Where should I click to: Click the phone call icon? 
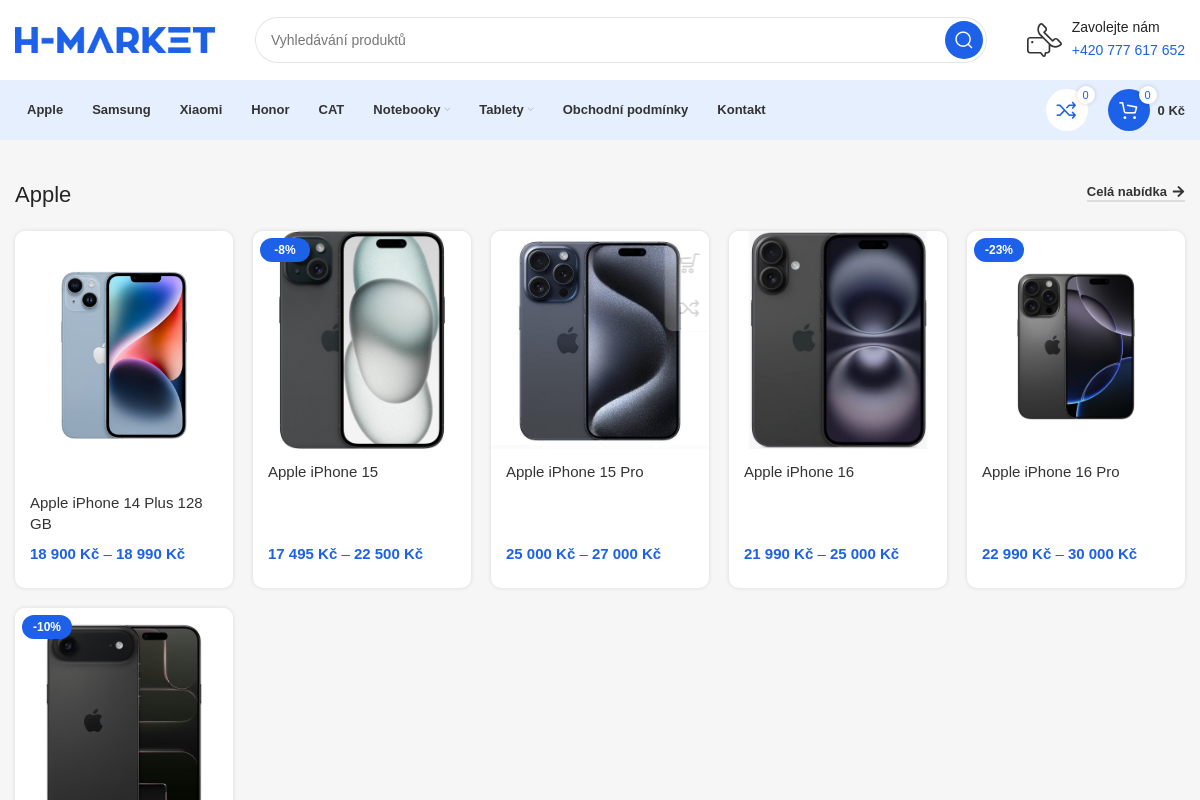click(x=1044, y=40)
